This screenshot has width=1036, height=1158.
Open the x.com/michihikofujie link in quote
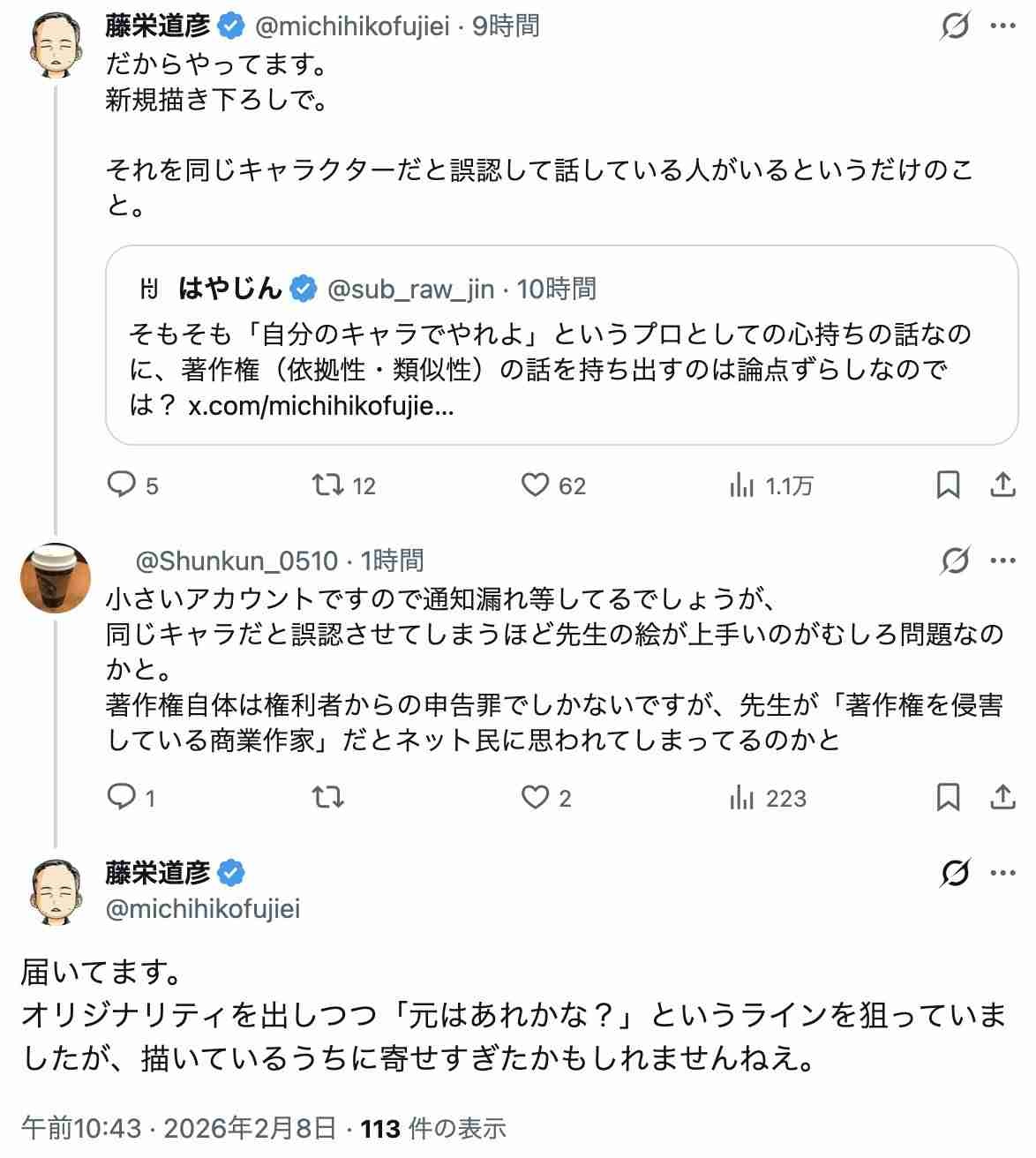click(x=321, y=406)
